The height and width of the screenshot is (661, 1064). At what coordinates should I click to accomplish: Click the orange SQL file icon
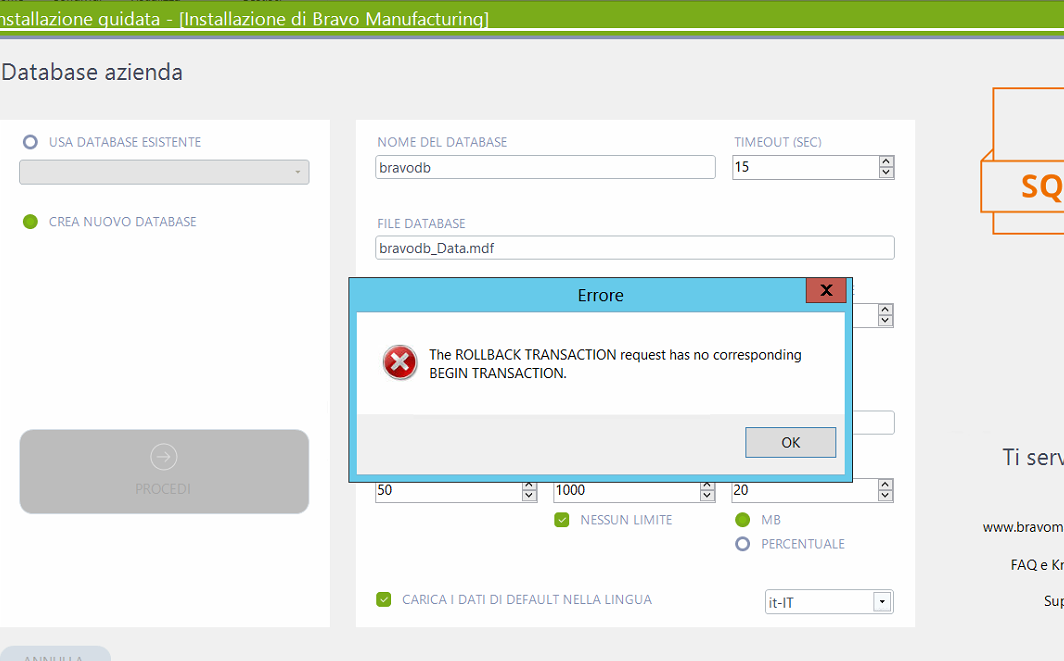(1022, 162)
